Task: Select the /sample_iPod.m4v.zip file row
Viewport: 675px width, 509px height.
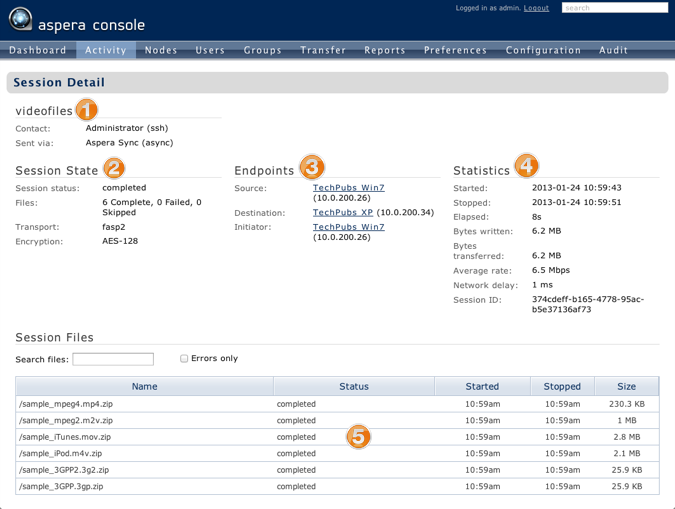Action: point(337,453)
